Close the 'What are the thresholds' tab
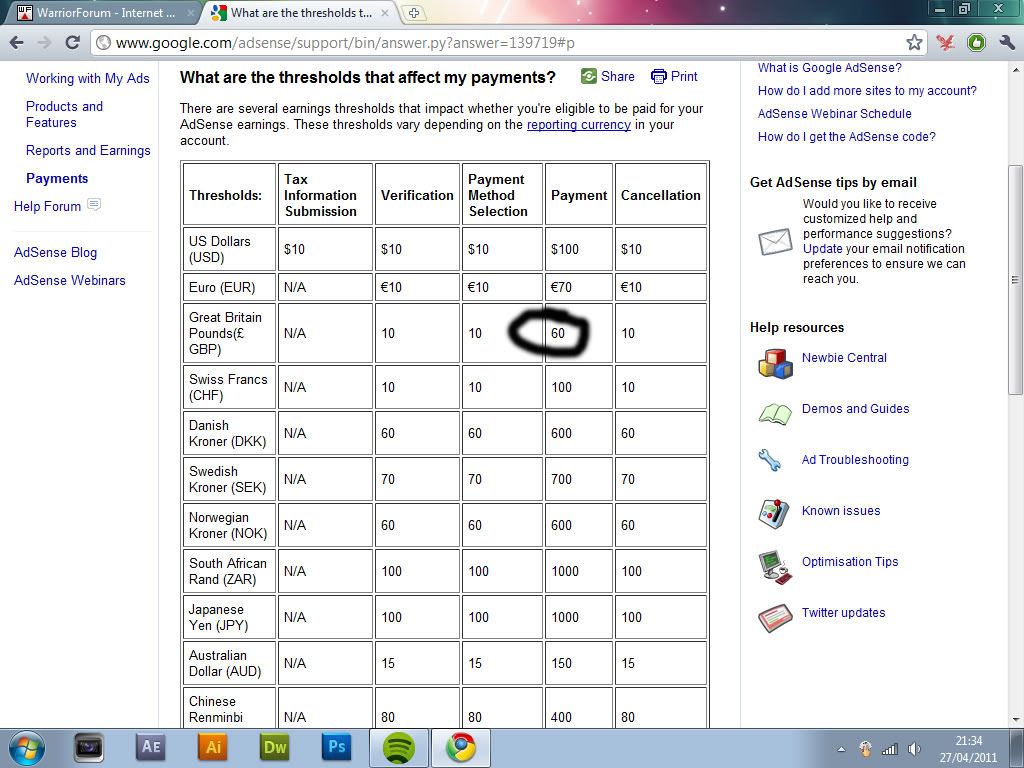Image resolution: width=1024 pixels, height=768 pixels. click(x=385, y=13)
